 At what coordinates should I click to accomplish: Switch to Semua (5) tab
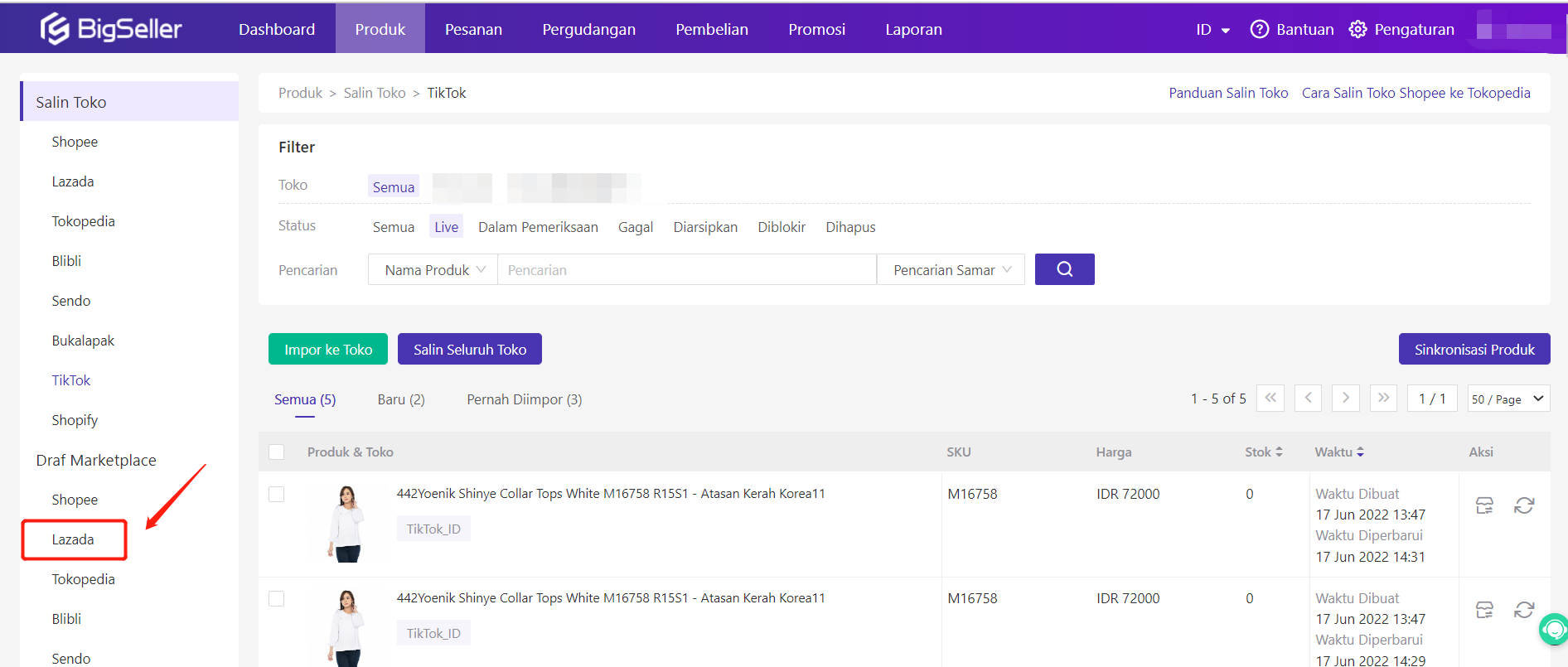pyautogui.click(x=305, y=399)
